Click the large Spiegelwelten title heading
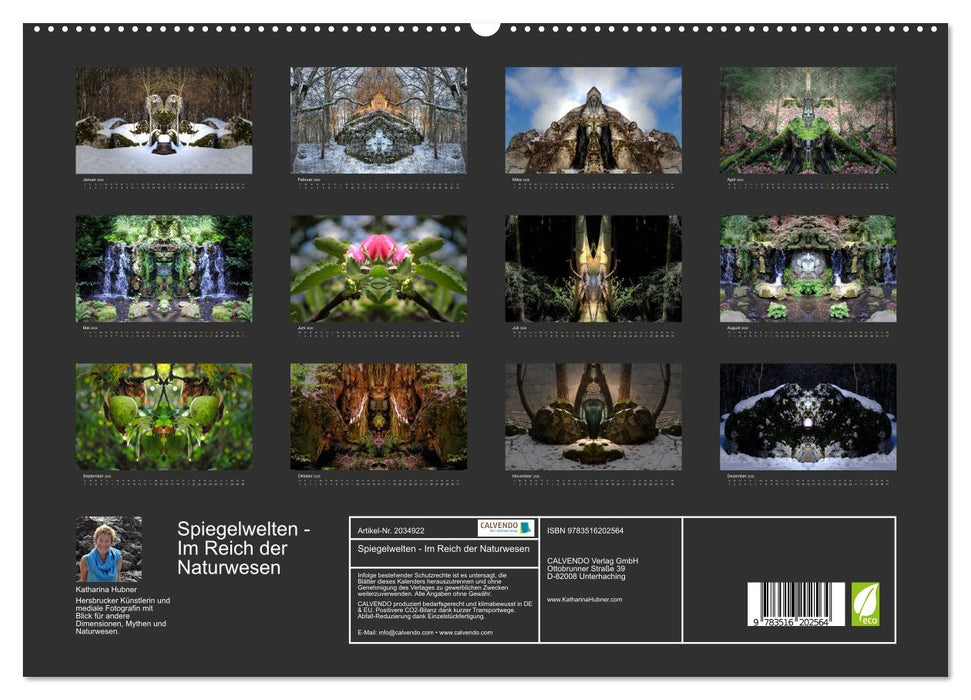 pyautogui.click(x=244, y=548)
